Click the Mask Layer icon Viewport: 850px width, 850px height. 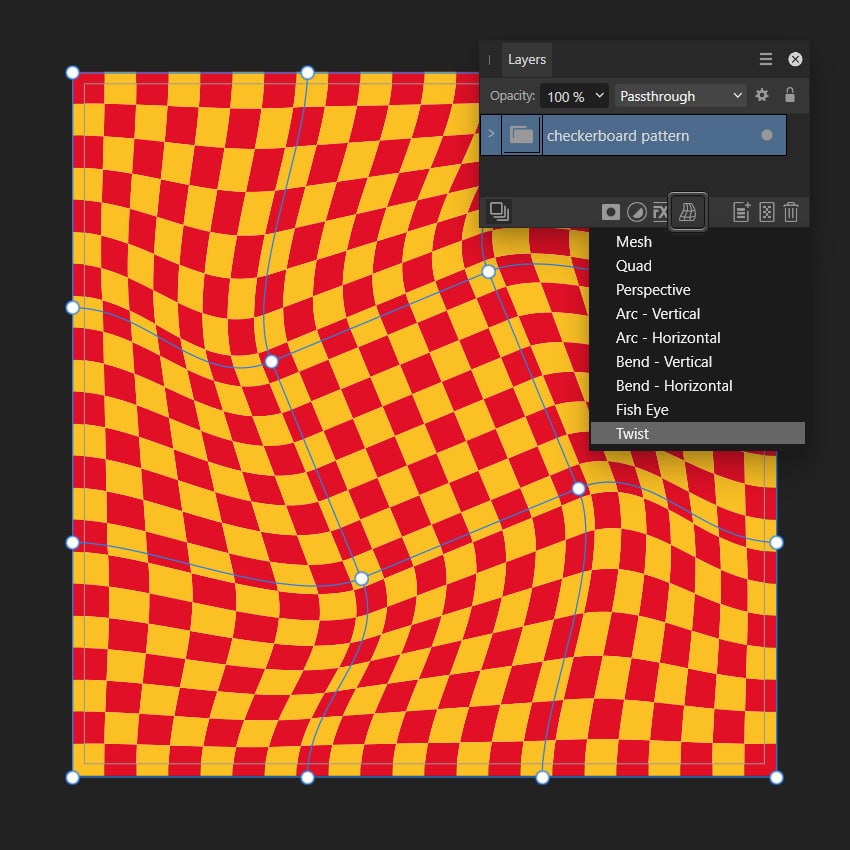coord(609,211)
